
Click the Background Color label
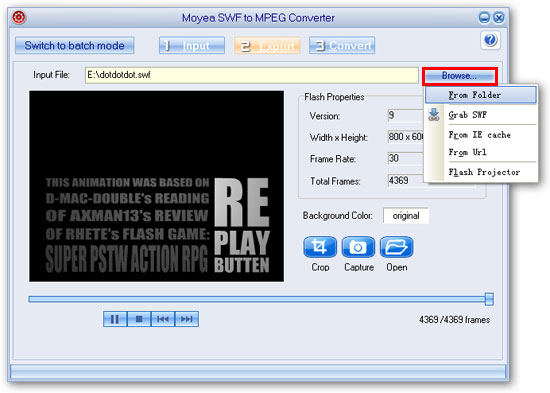(337, 215)
